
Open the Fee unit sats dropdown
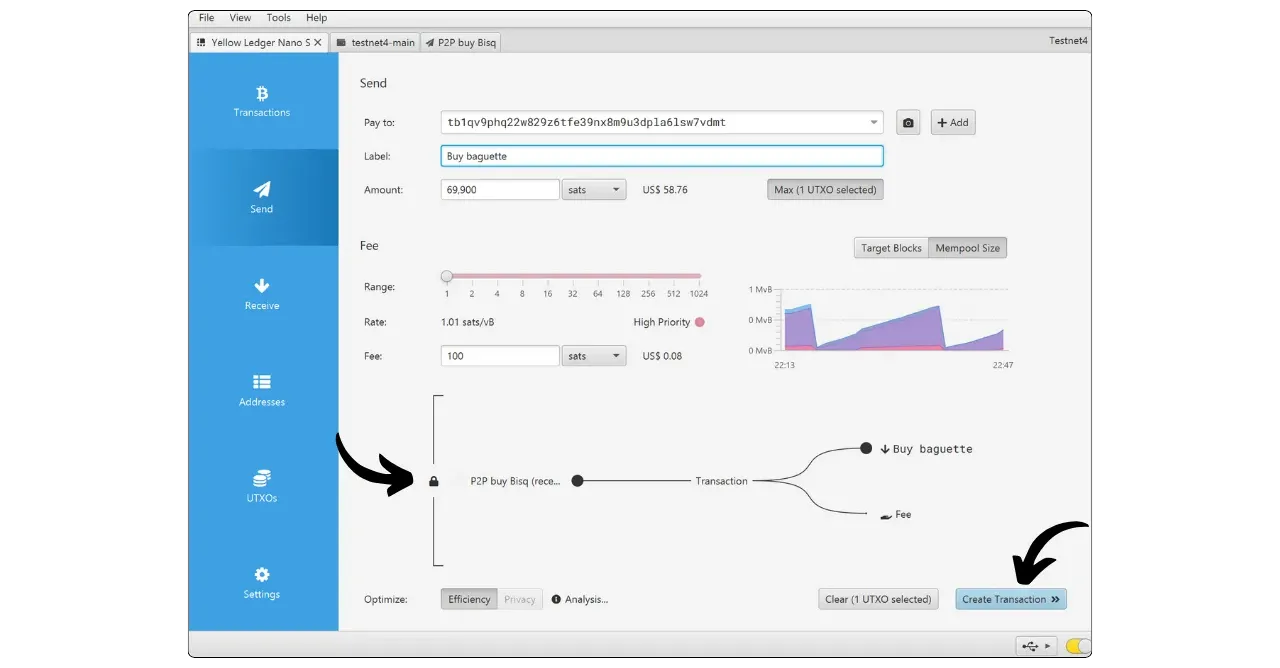(x=594, y=356)
